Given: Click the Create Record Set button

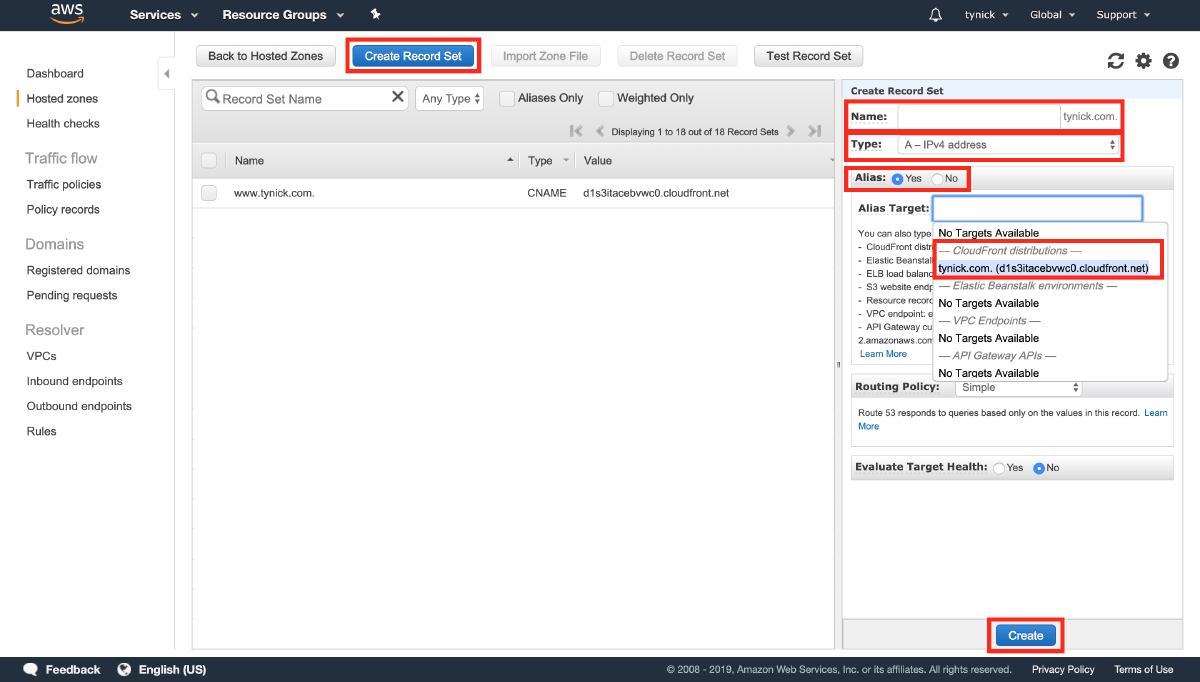Looking at the screenshot, I should coord(413,56).
